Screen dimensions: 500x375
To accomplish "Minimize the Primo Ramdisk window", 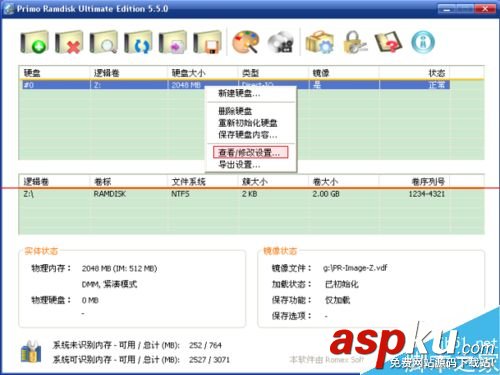I will click(x=447, y=9).
